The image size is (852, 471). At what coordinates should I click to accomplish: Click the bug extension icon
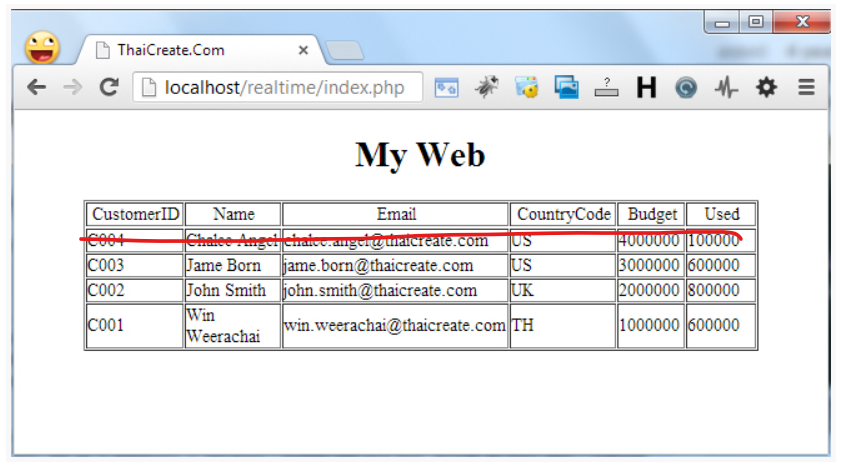pyautogui.click(x=486, y=87)
